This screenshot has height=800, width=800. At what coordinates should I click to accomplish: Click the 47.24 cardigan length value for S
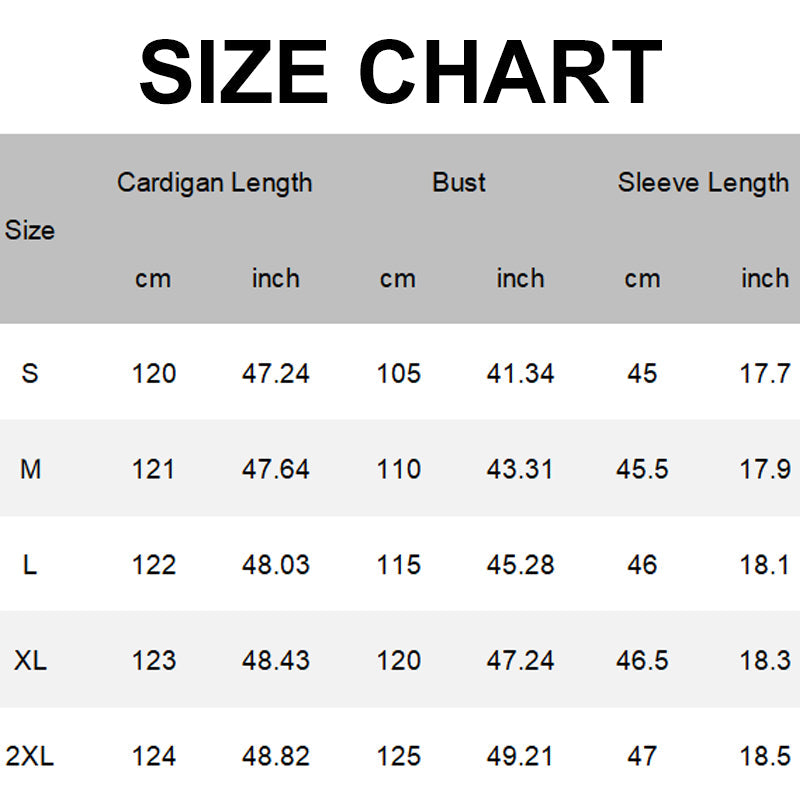276,373
